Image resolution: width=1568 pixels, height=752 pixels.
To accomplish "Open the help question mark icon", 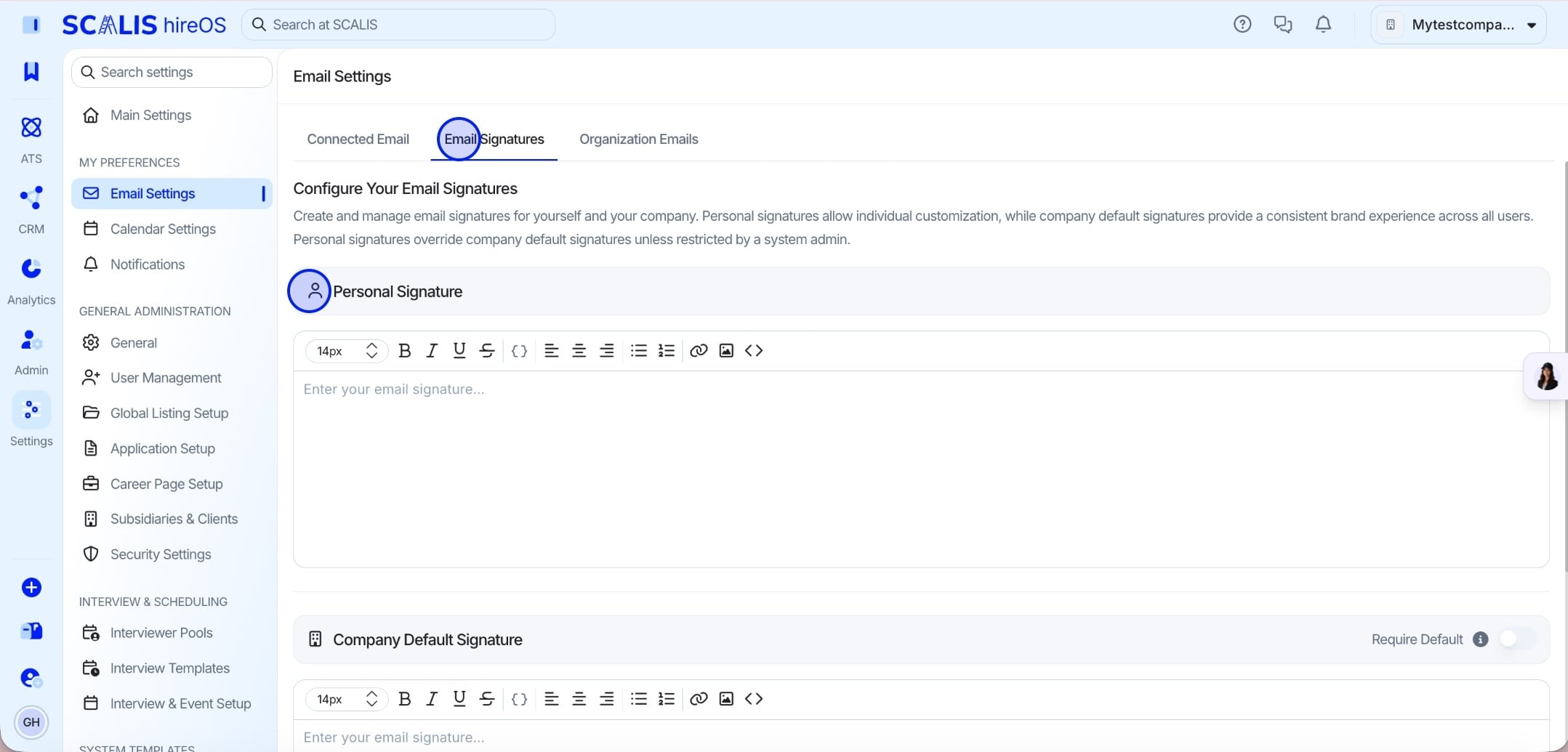I will coord(1242,25).
